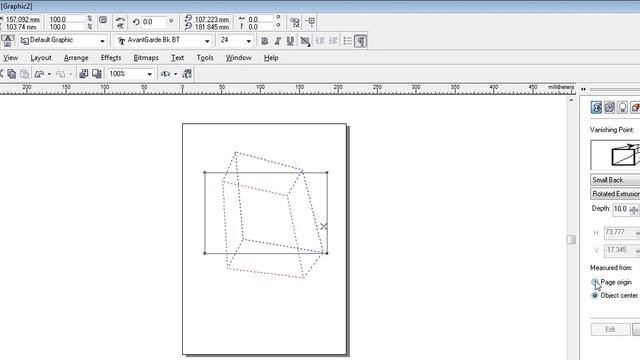This screenshot has height=360, width=640.
Task: Open the Window menu
Action: (x=238, y=58)
